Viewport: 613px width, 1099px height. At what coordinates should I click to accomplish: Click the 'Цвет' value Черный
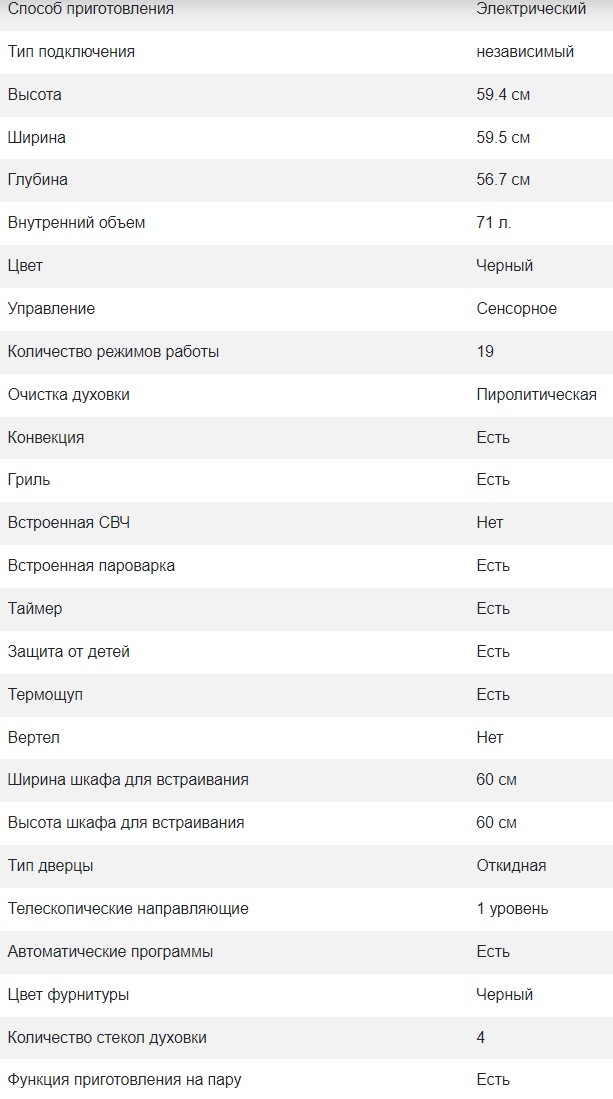505,266
